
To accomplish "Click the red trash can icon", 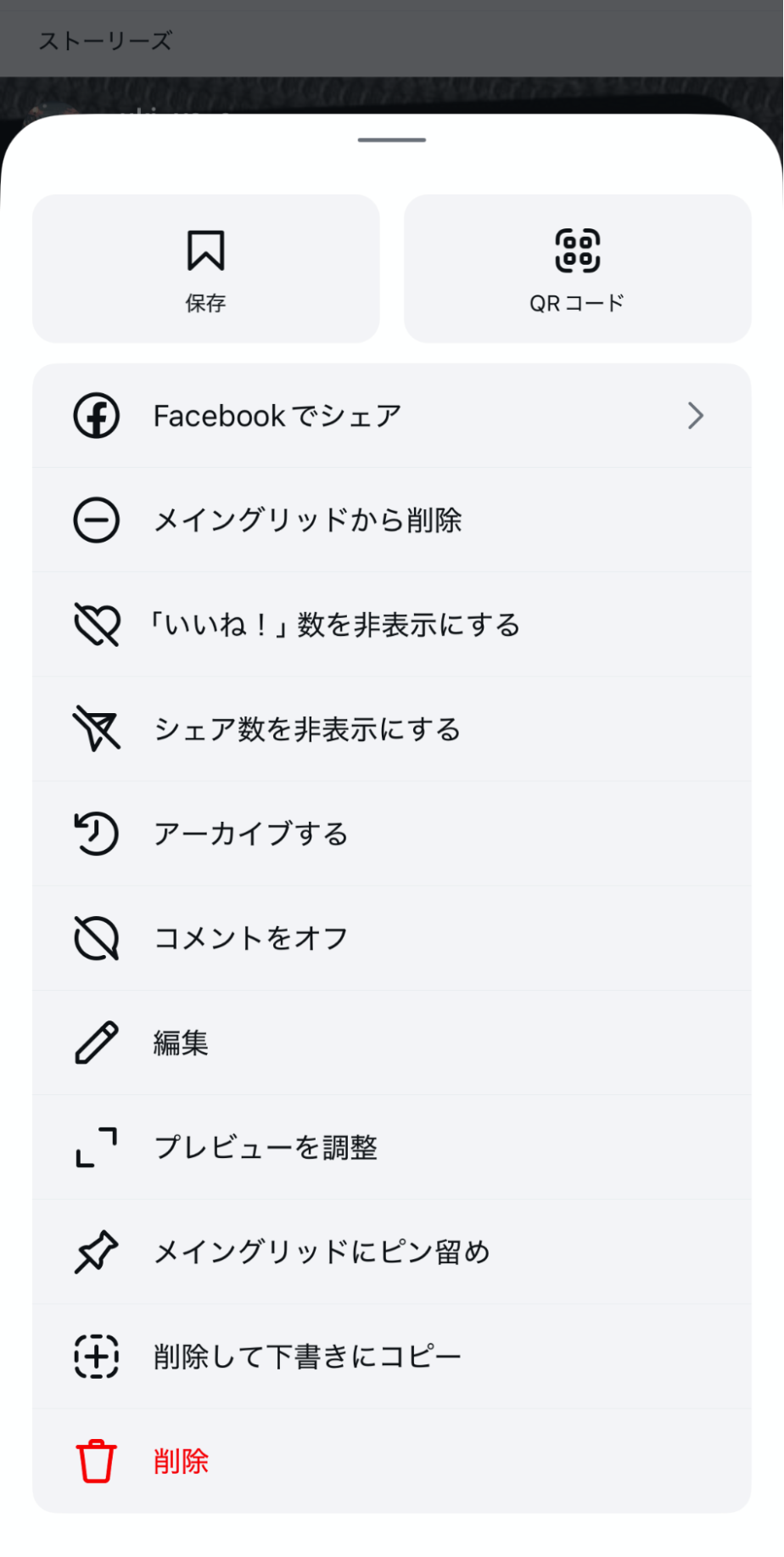I will click(x=97, y=1460).
